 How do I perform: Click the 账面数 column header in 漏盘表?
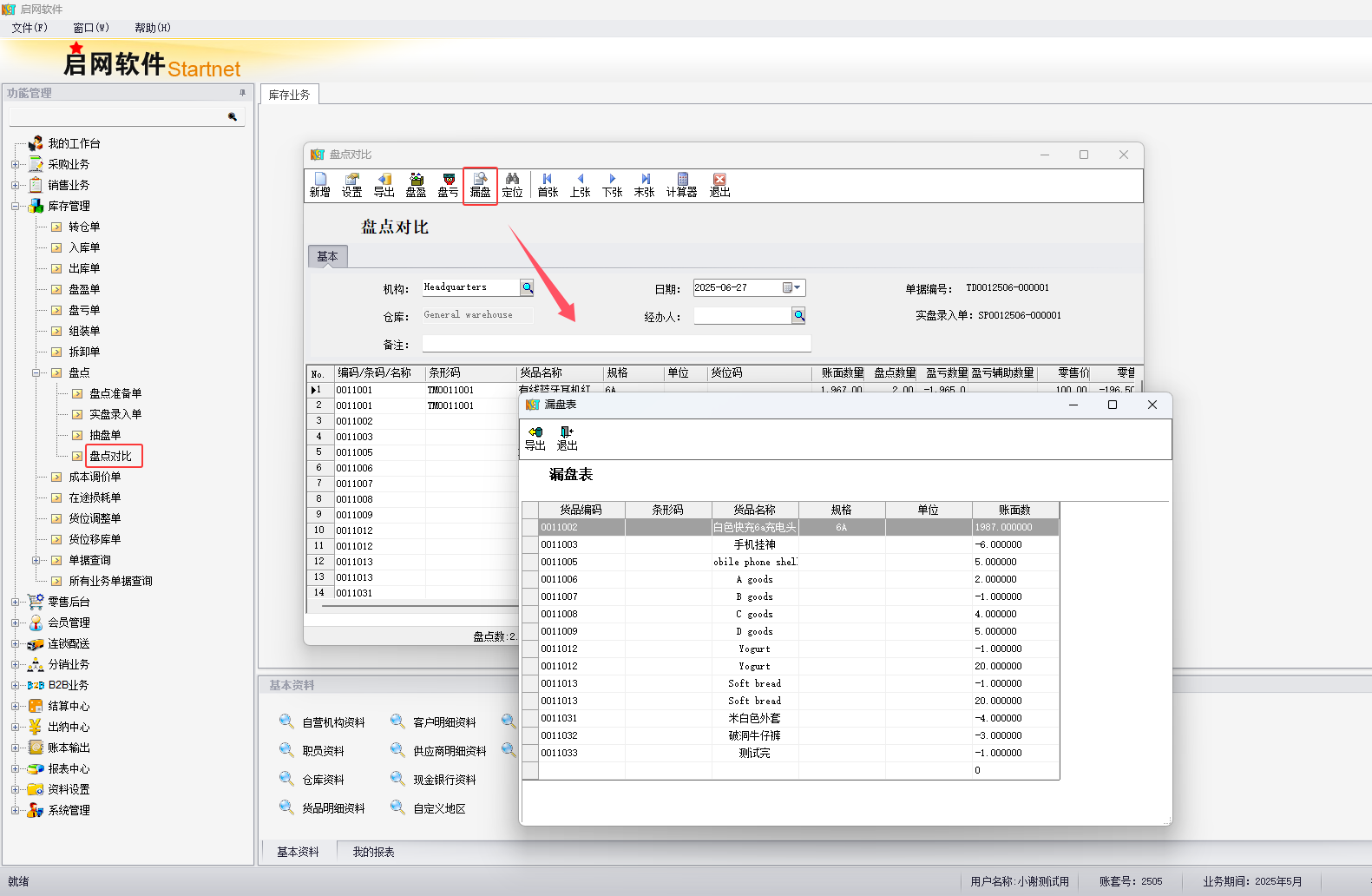[1014, 510]
